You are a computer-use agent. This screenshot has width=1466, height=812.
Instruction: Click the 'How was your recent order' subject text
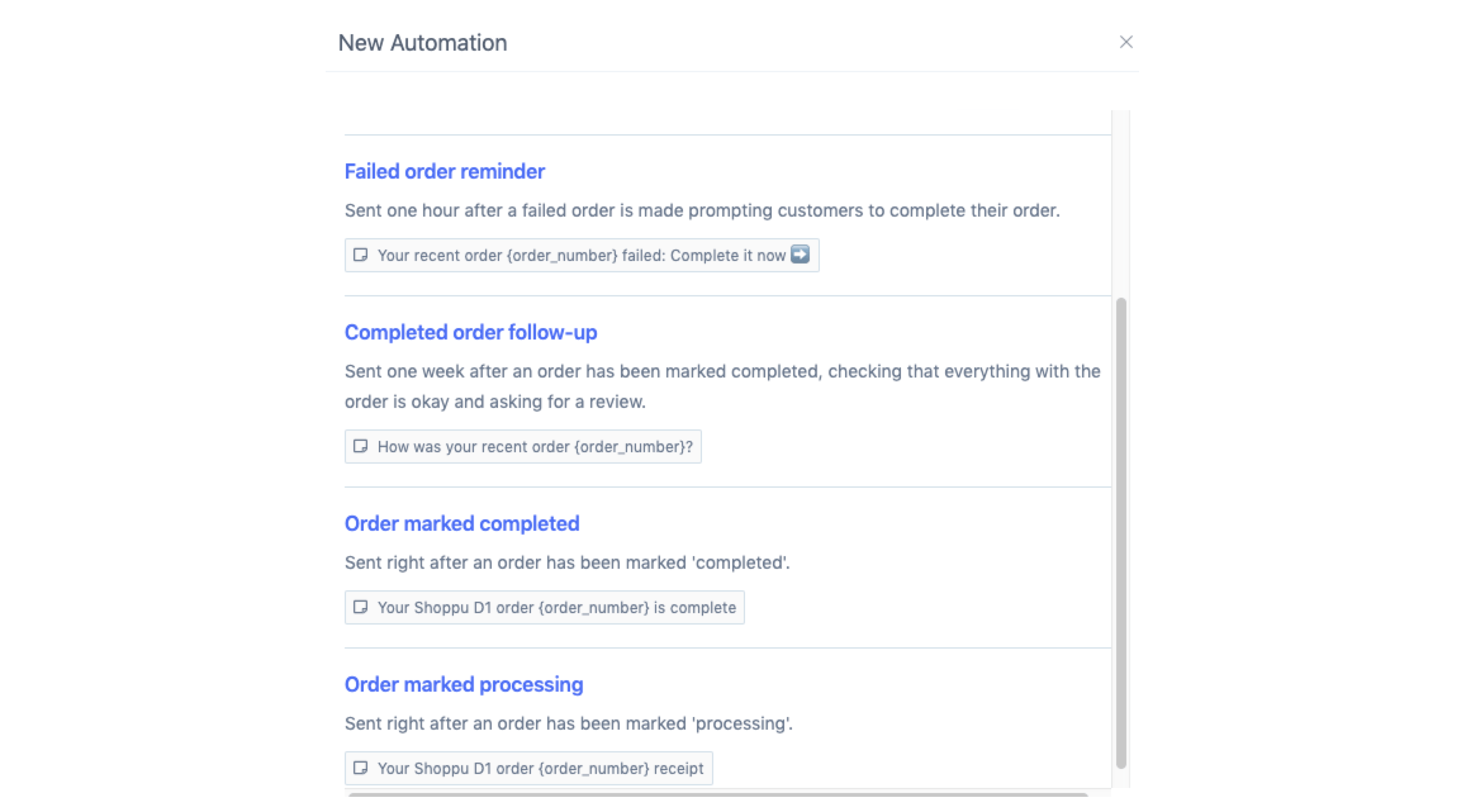coord(535,447)
